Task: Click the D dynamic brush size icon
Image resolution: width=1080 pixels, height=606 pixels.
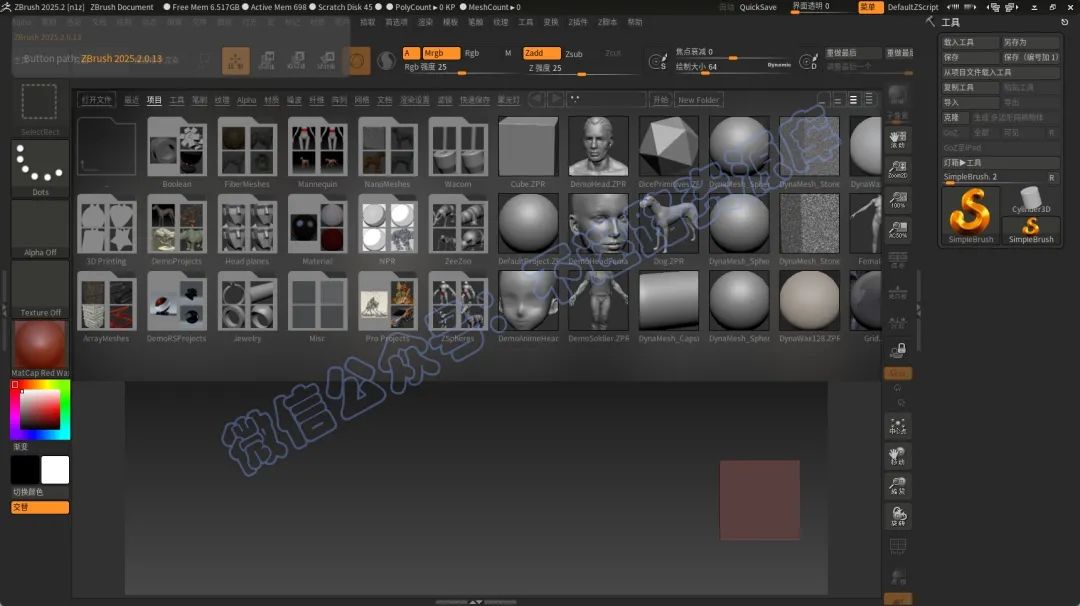Action: (808, 62)
